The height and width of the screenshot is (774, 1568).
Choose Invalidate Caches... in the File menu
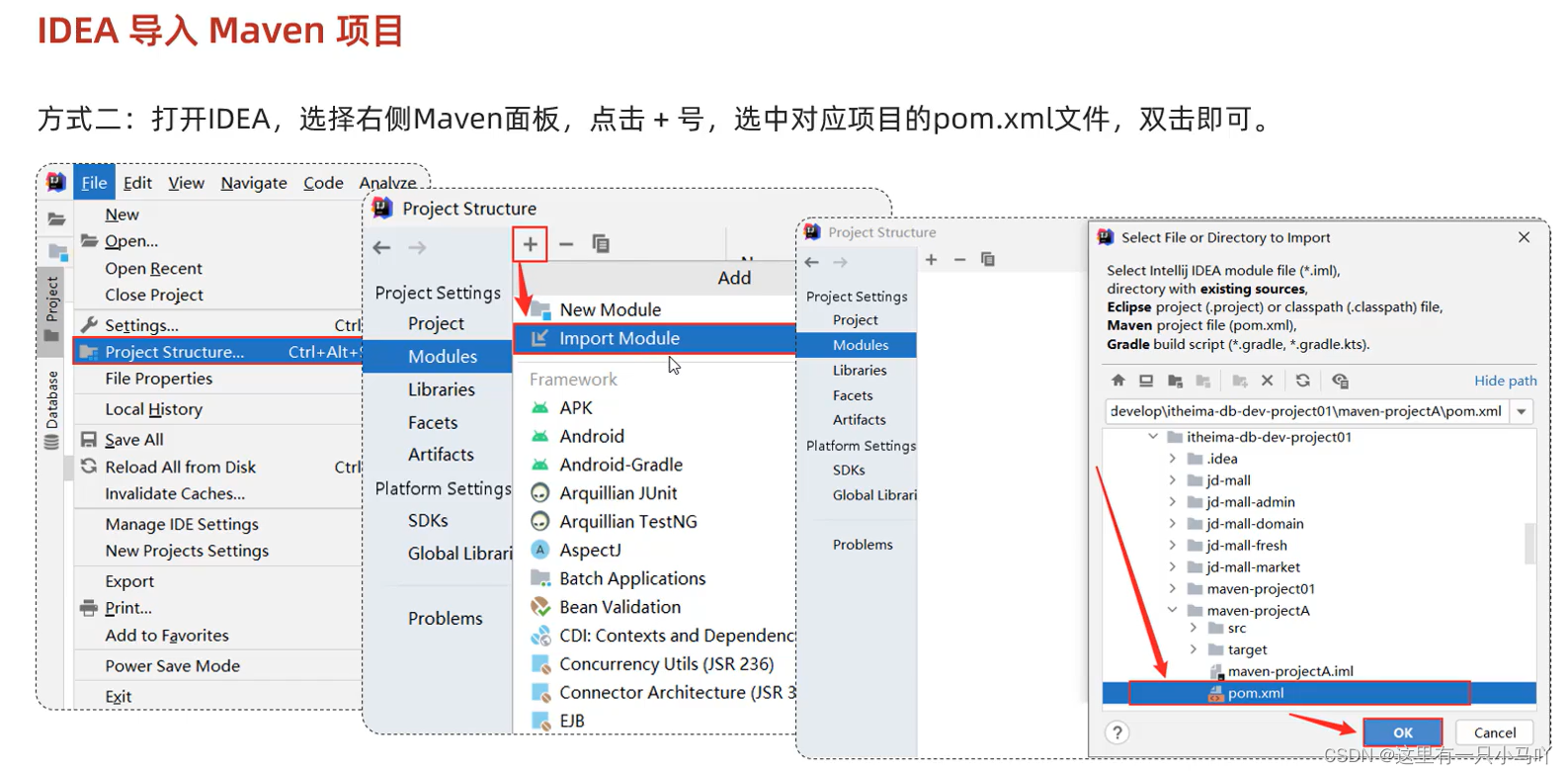click(x=175, y=493)
